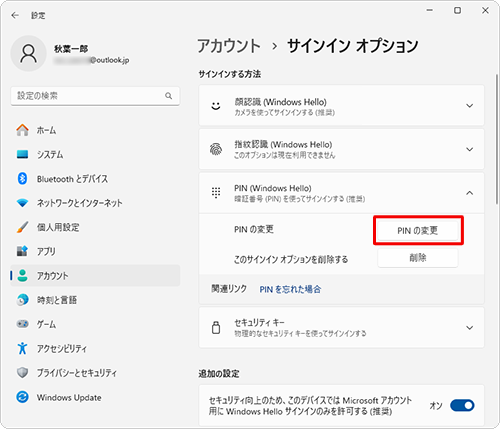Click the プライバシー shield icon
500x429 pixels.
point(22,373)
